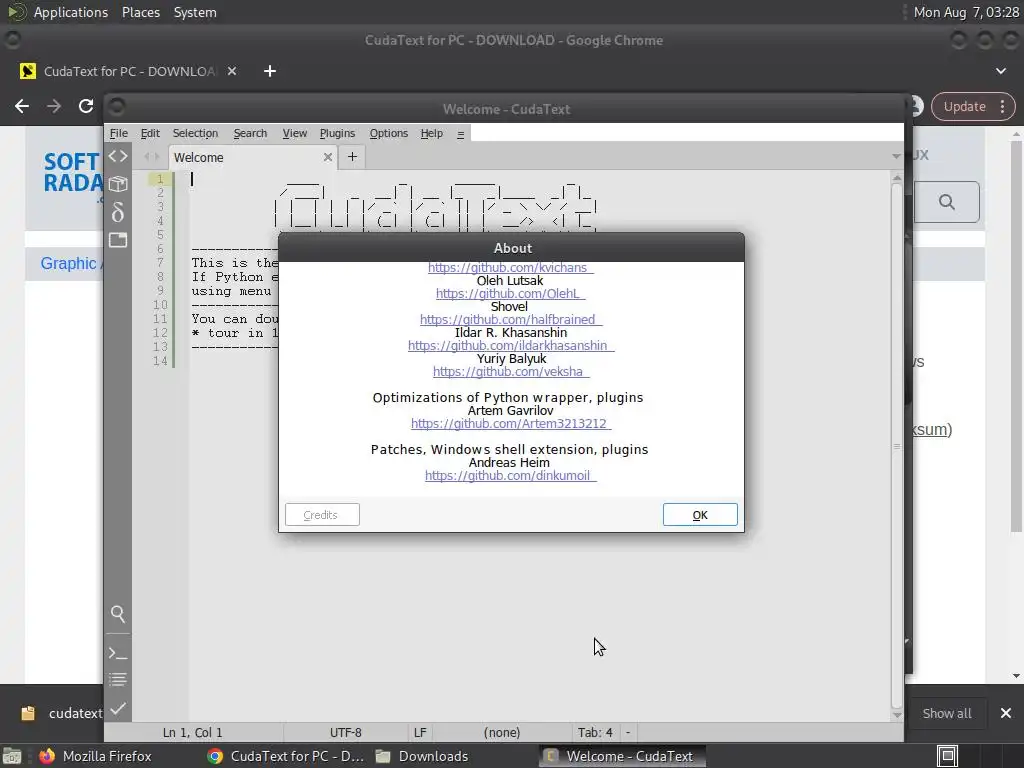Close the Chrome downloads bar

[1006, 713]
